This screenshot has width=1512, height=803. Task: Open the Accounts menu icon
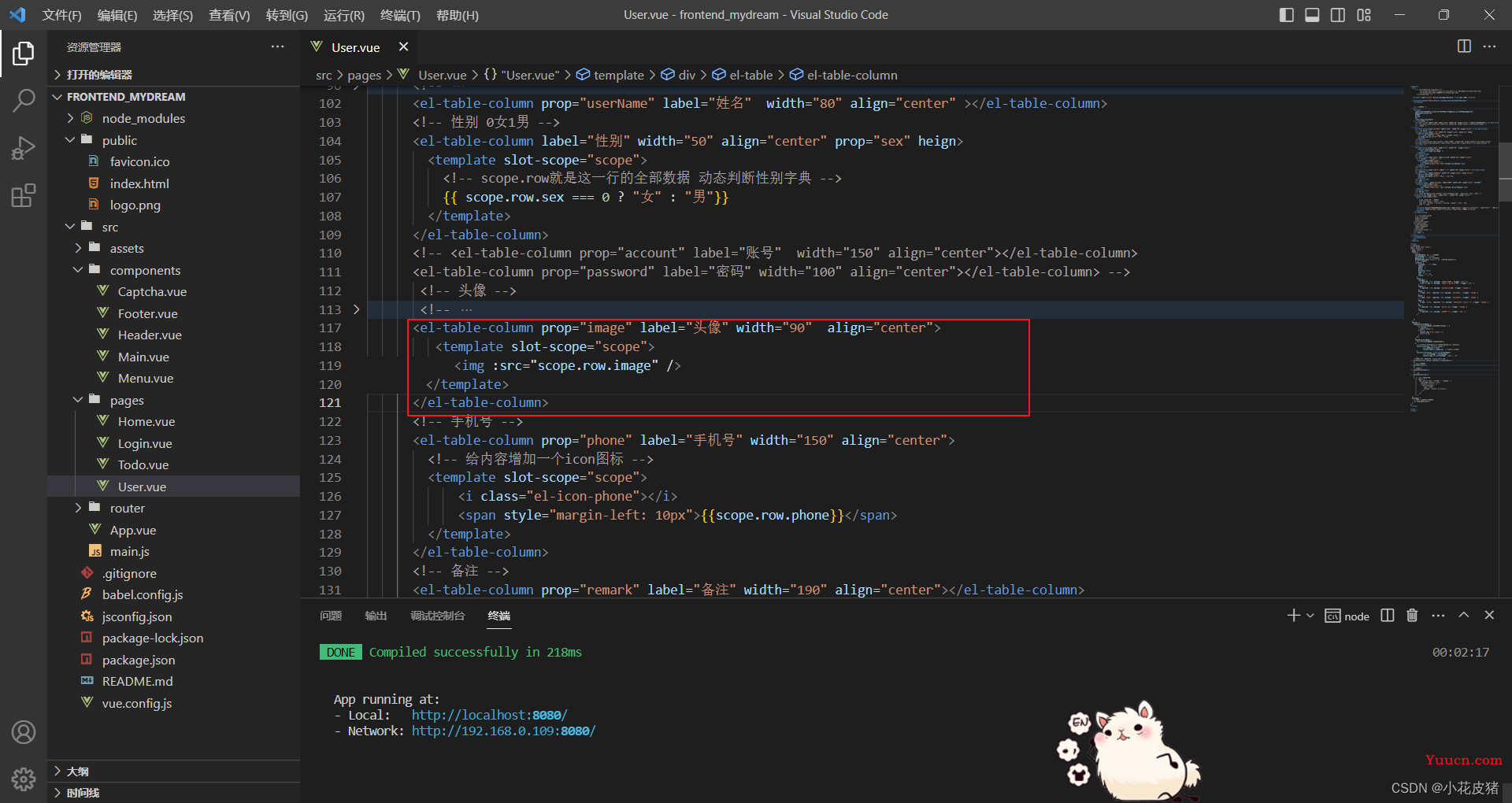[x=24, y=732]
